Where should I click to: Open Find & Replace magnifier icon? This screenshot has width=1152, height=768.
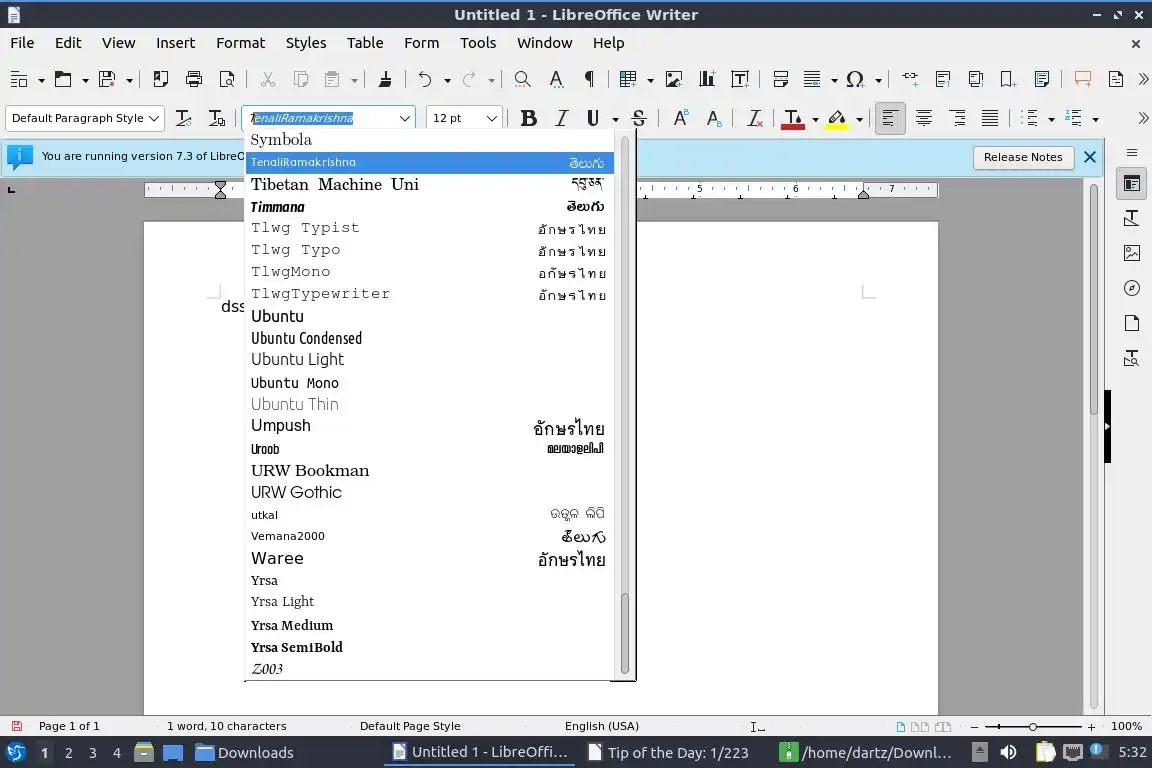pyautogui.click(x=522, y=79)
